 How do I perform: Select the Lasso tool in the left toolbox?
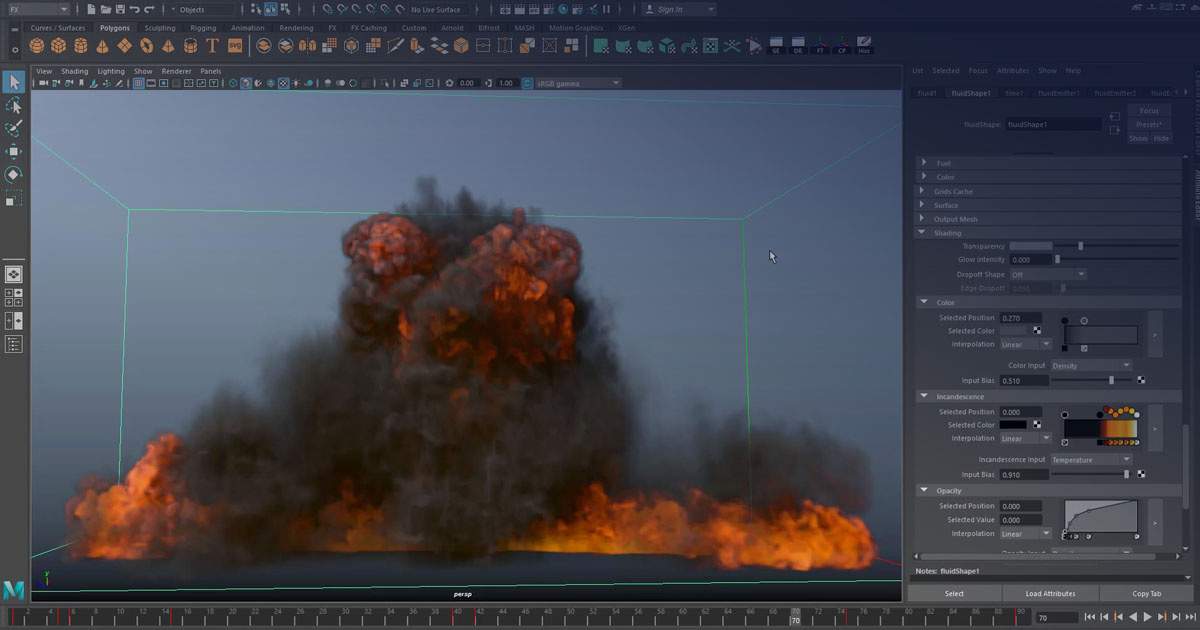click(x=13, y=105)
